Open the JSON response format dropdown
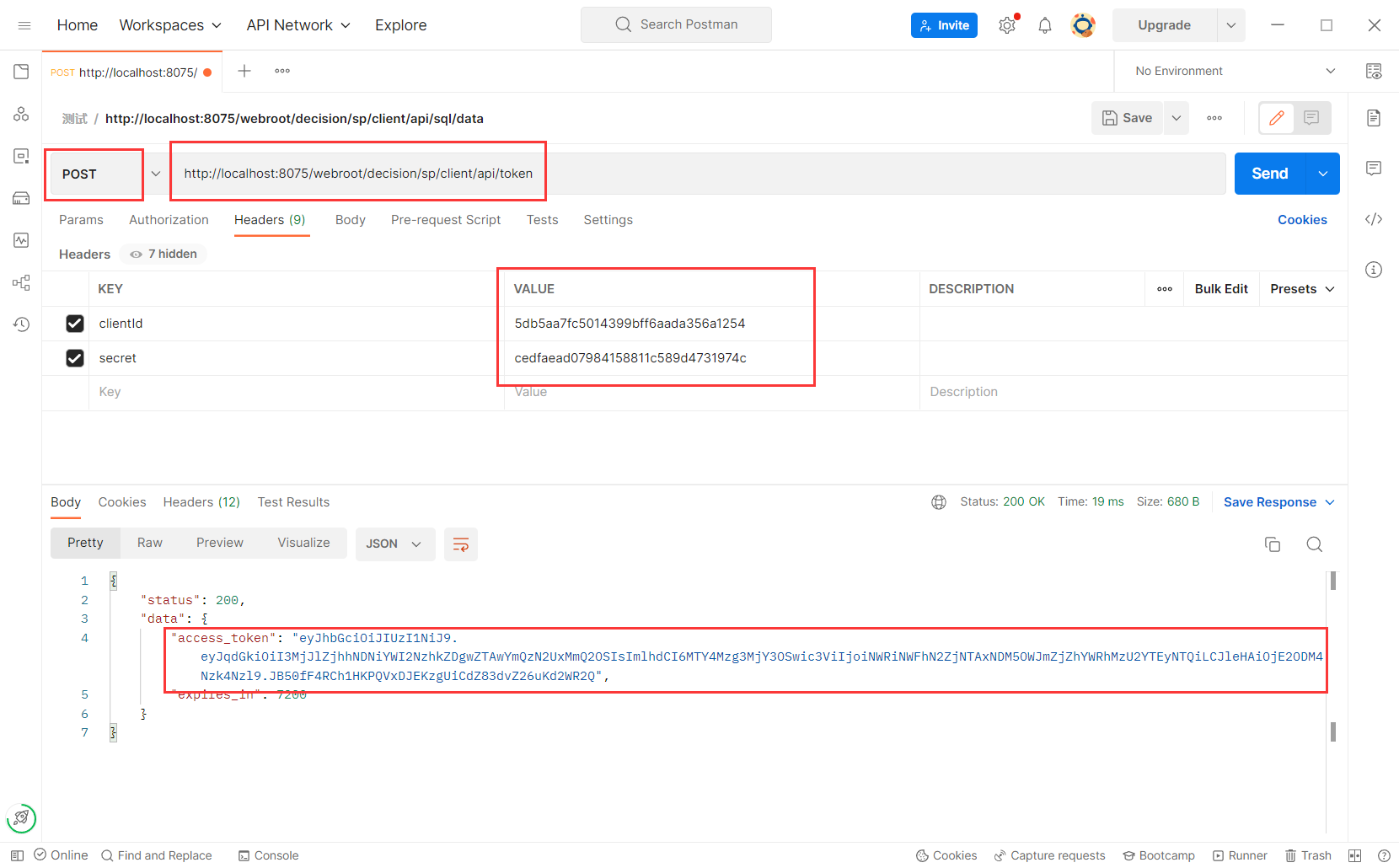 tap(394, 544)
